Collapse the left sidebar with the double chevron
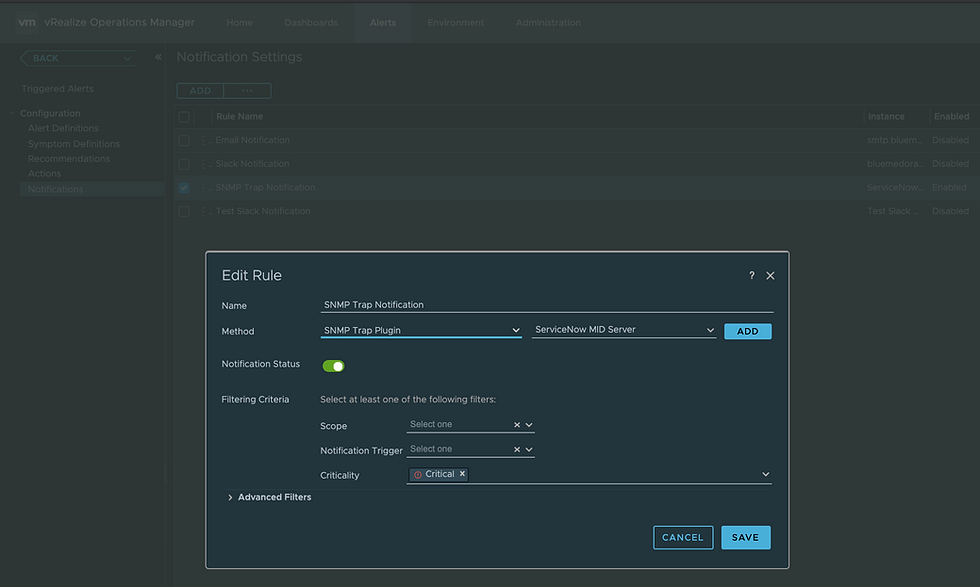Viewport: 980px width, 587px height. pyautogui.click(x=158, y=57)
